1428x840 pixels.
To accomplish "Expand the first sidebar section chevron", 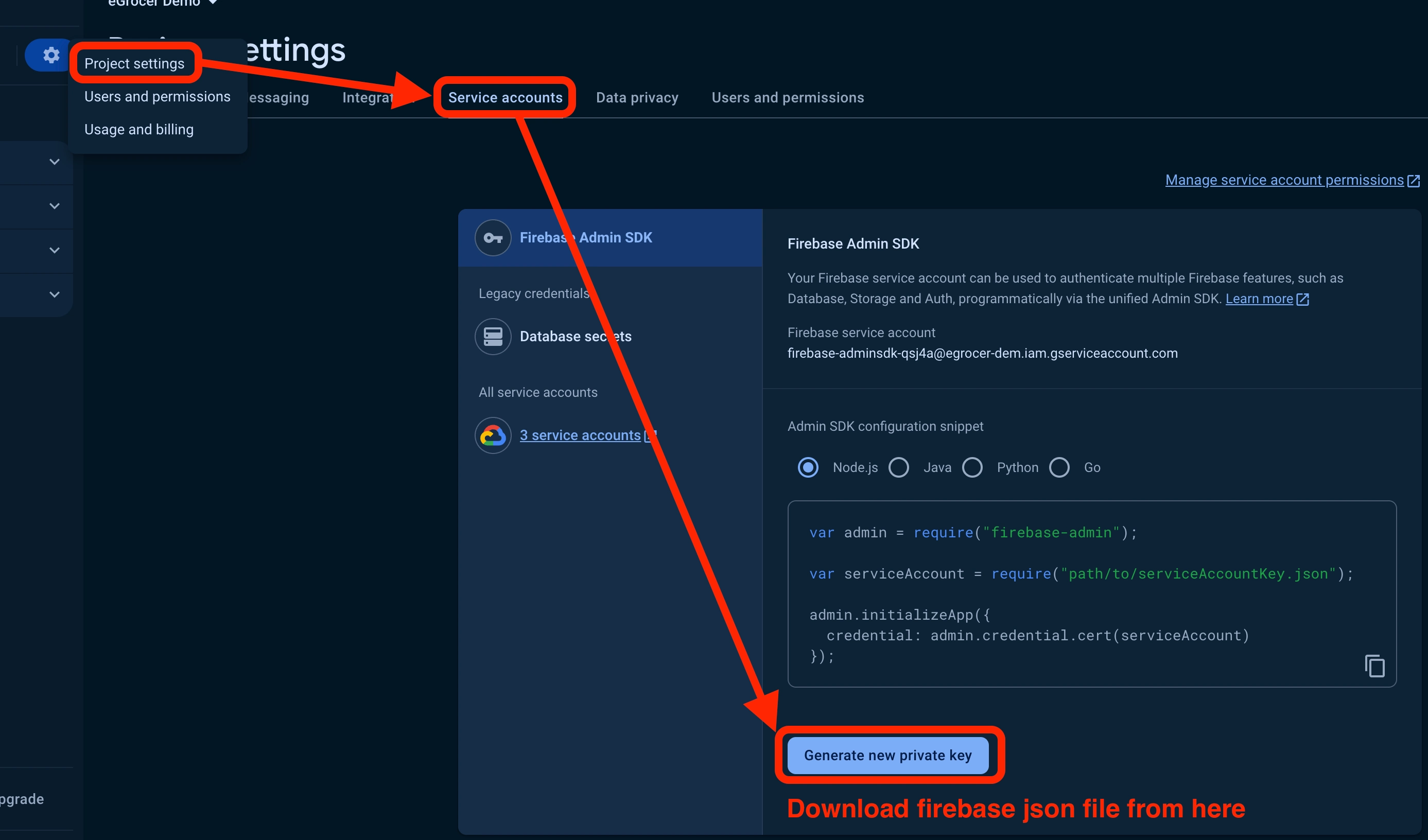I will click(x=55, y=162).
